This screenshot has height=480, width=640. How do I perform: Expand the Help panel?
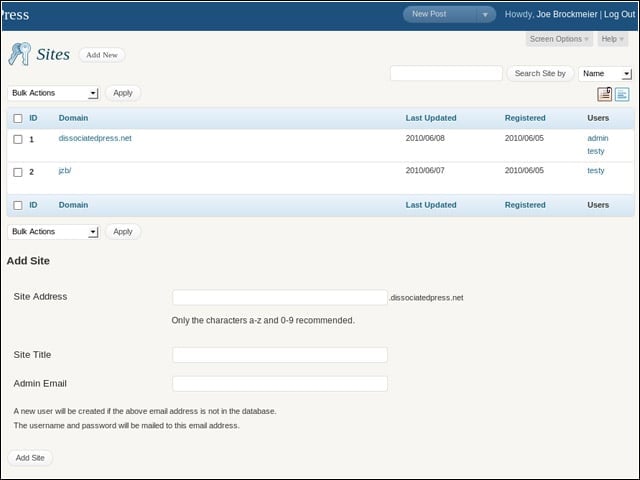pyautogui.click(x=613, y=39)
